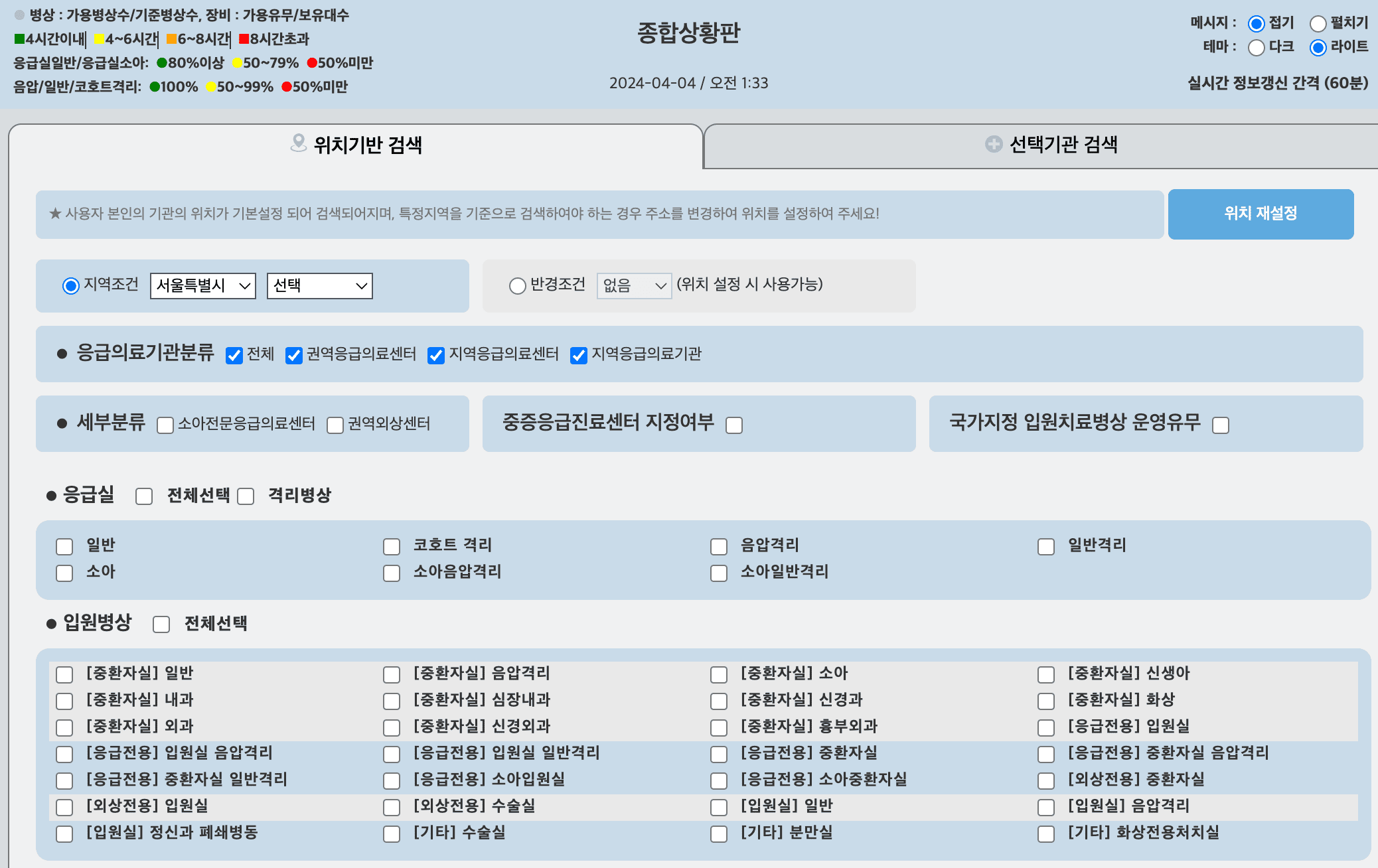Click the location pin icon on 위치기반 검색 tab

[298, 143]
